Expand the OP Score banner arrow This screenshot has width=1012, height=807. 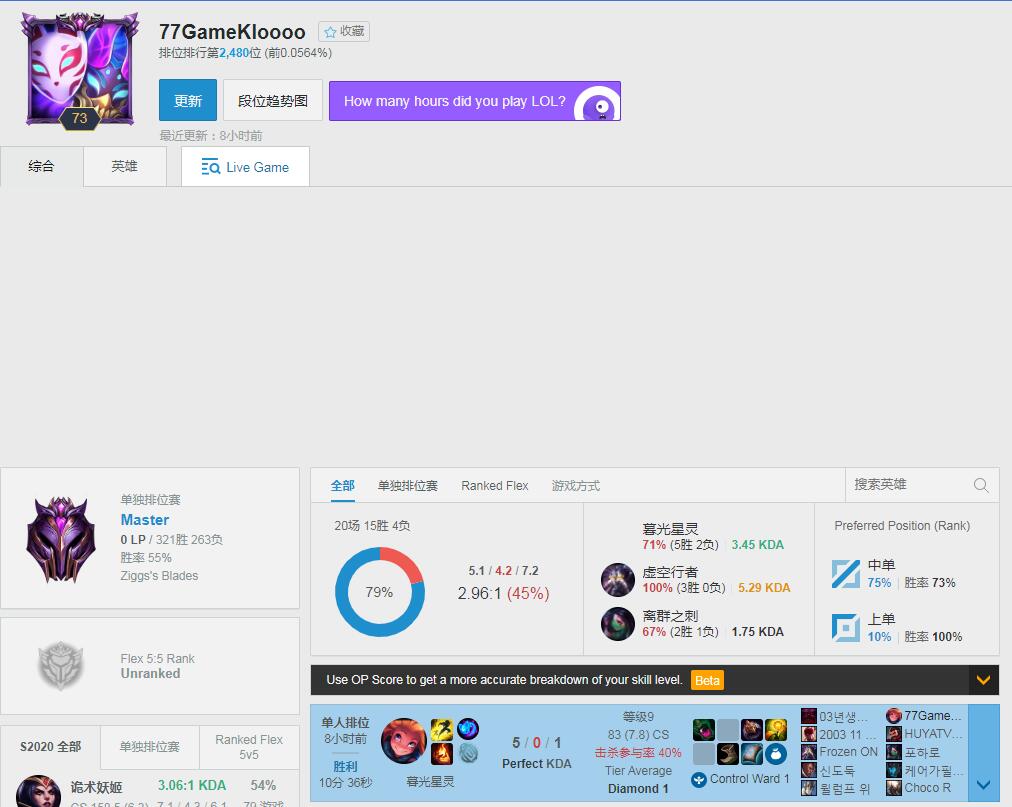point(983,680)
